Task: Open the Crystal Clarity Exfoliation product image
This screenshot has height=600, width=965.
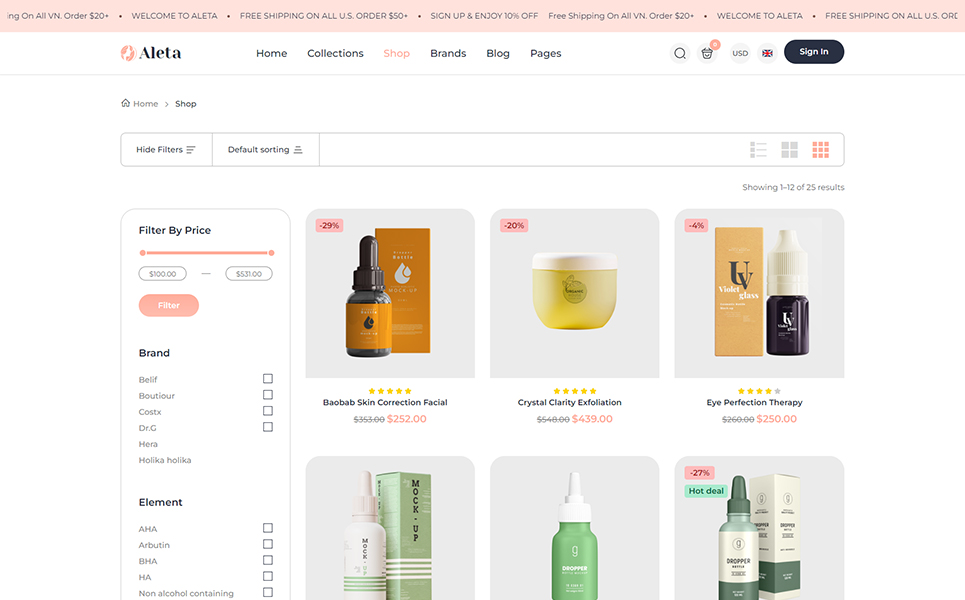Action: click(574, 293)
